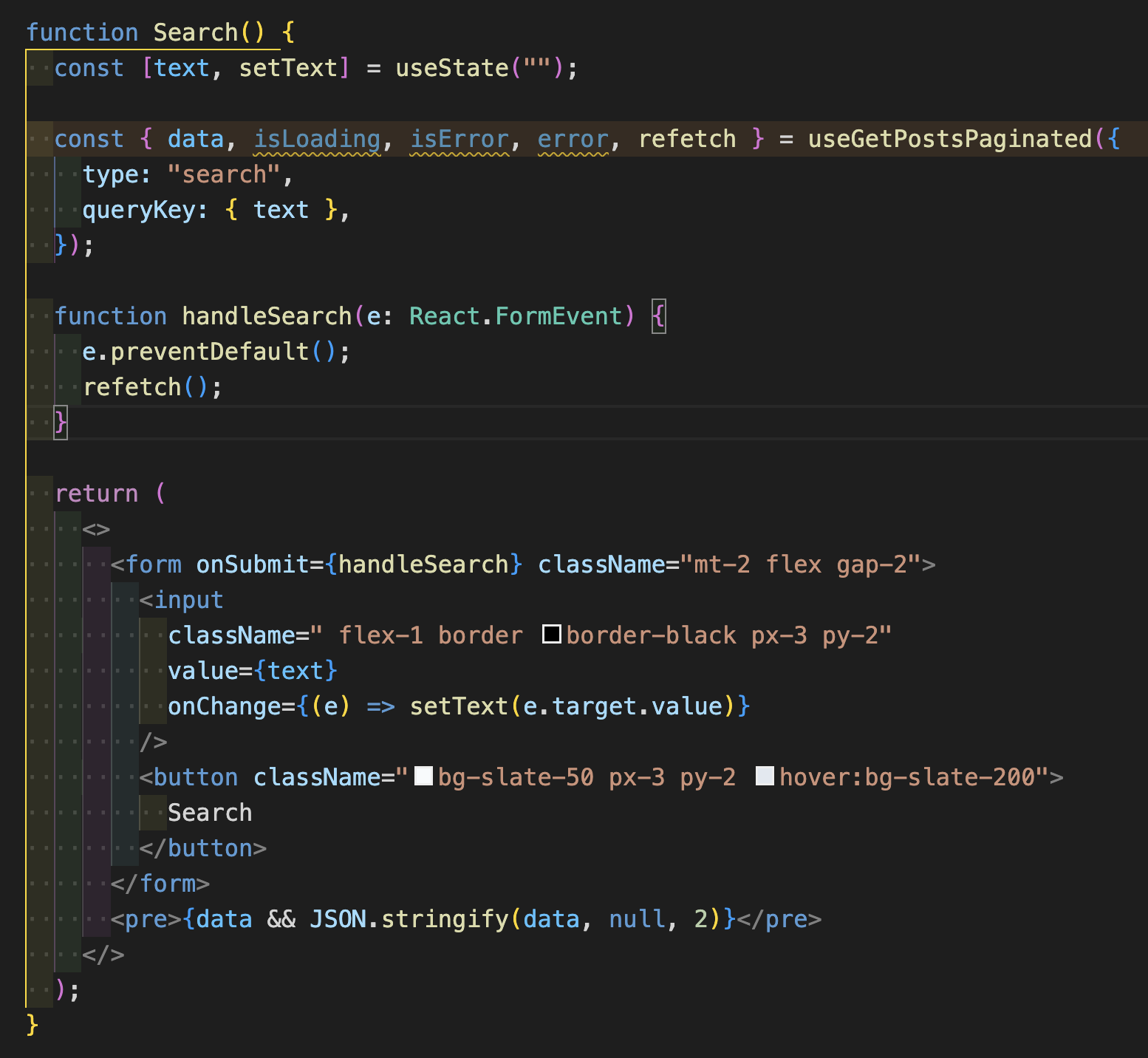Click the JSON.stringify call
The height and width of the screenshot is (1058, 1148).
[409, 919]
